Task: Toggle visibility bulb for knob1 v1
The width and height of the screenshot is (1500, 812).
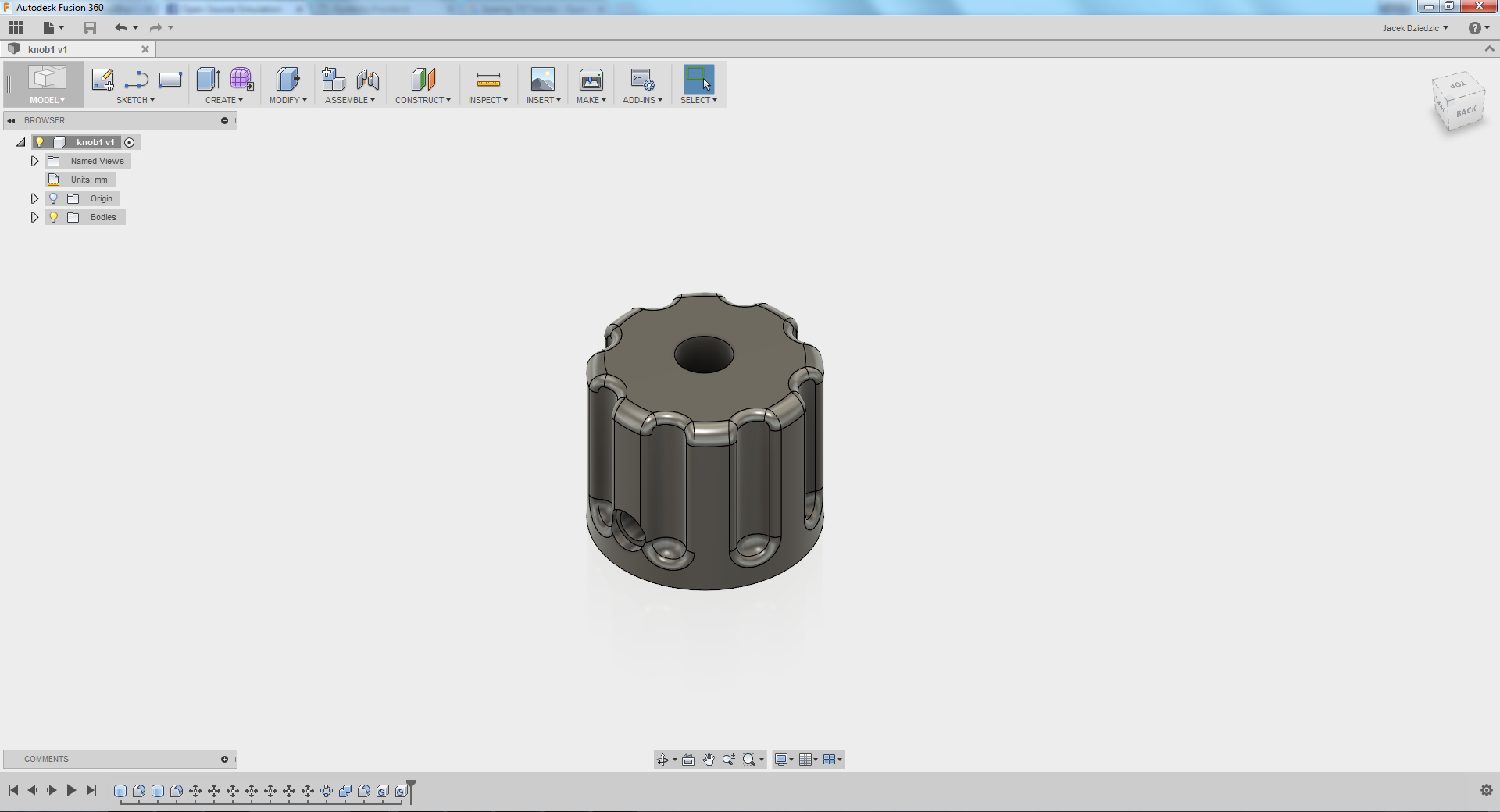Action: click(40, 142)
